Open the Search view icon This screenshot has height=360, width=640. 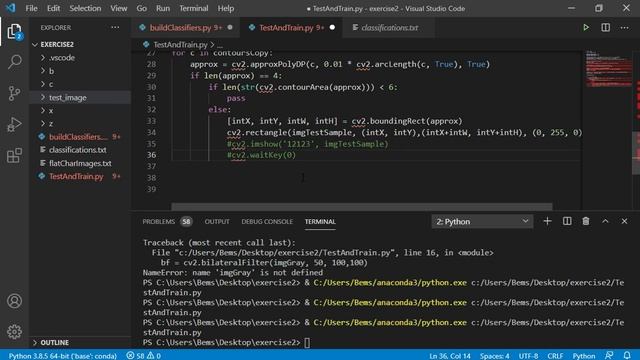pyautogui.click(x=14, y=62)
